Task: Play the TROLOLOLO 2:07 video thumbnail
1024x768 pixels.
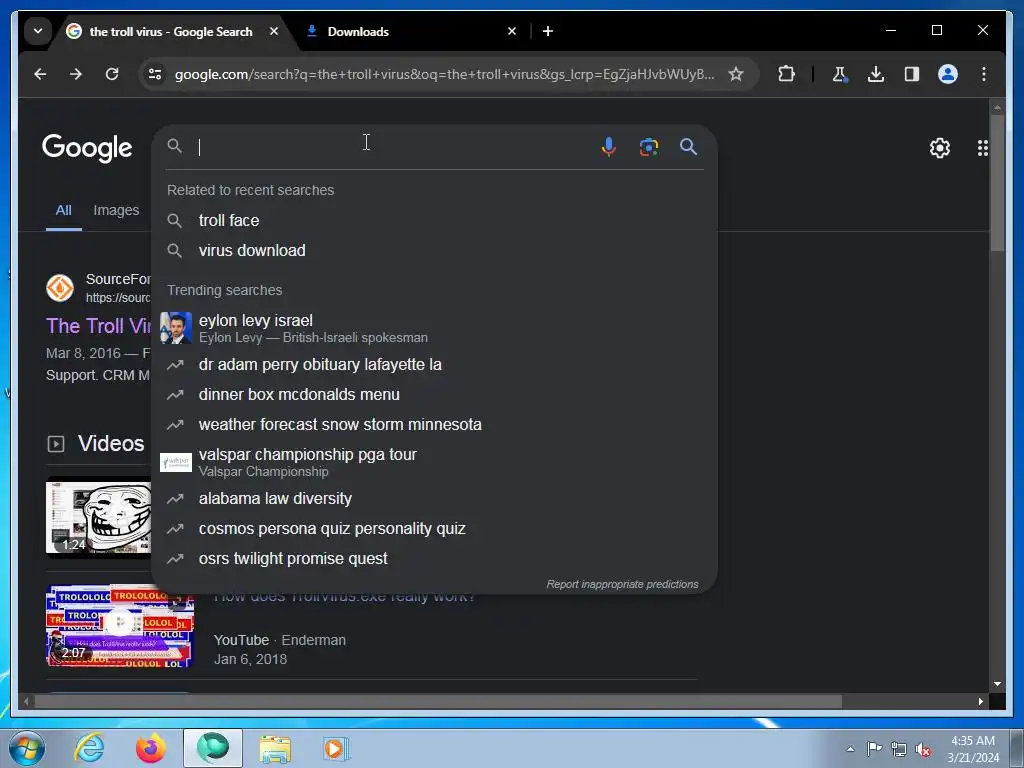Action: [120, 626]
